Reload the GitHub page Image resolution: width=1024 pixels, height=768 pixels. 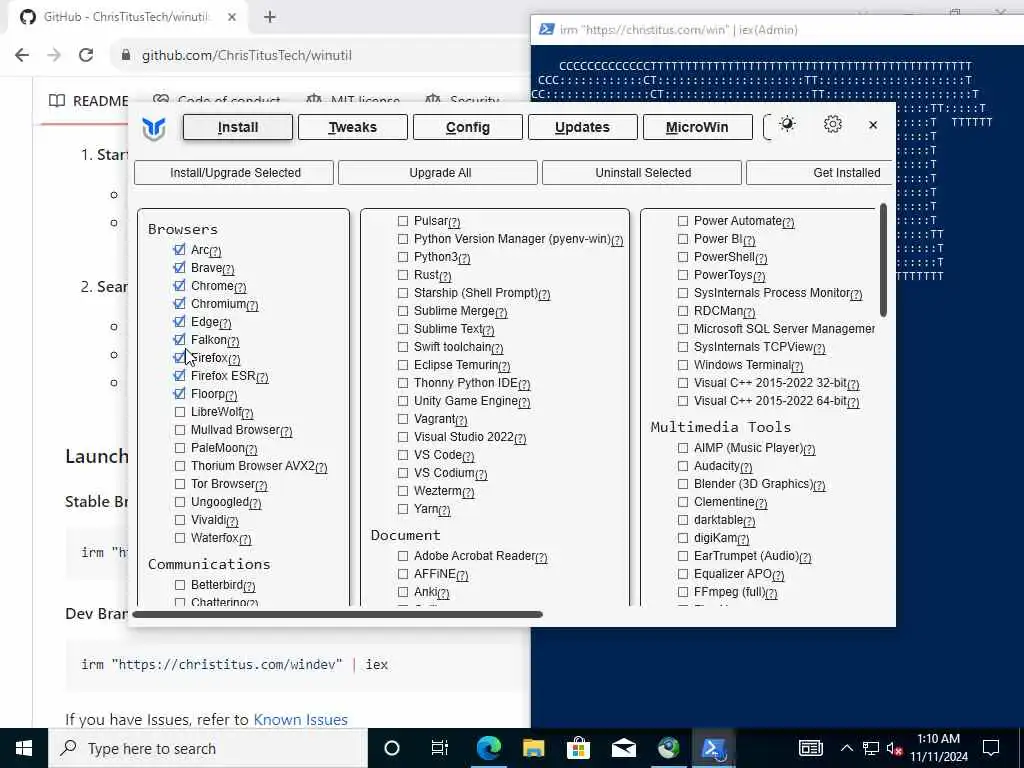pyautogui.click(x=86, y=55)
